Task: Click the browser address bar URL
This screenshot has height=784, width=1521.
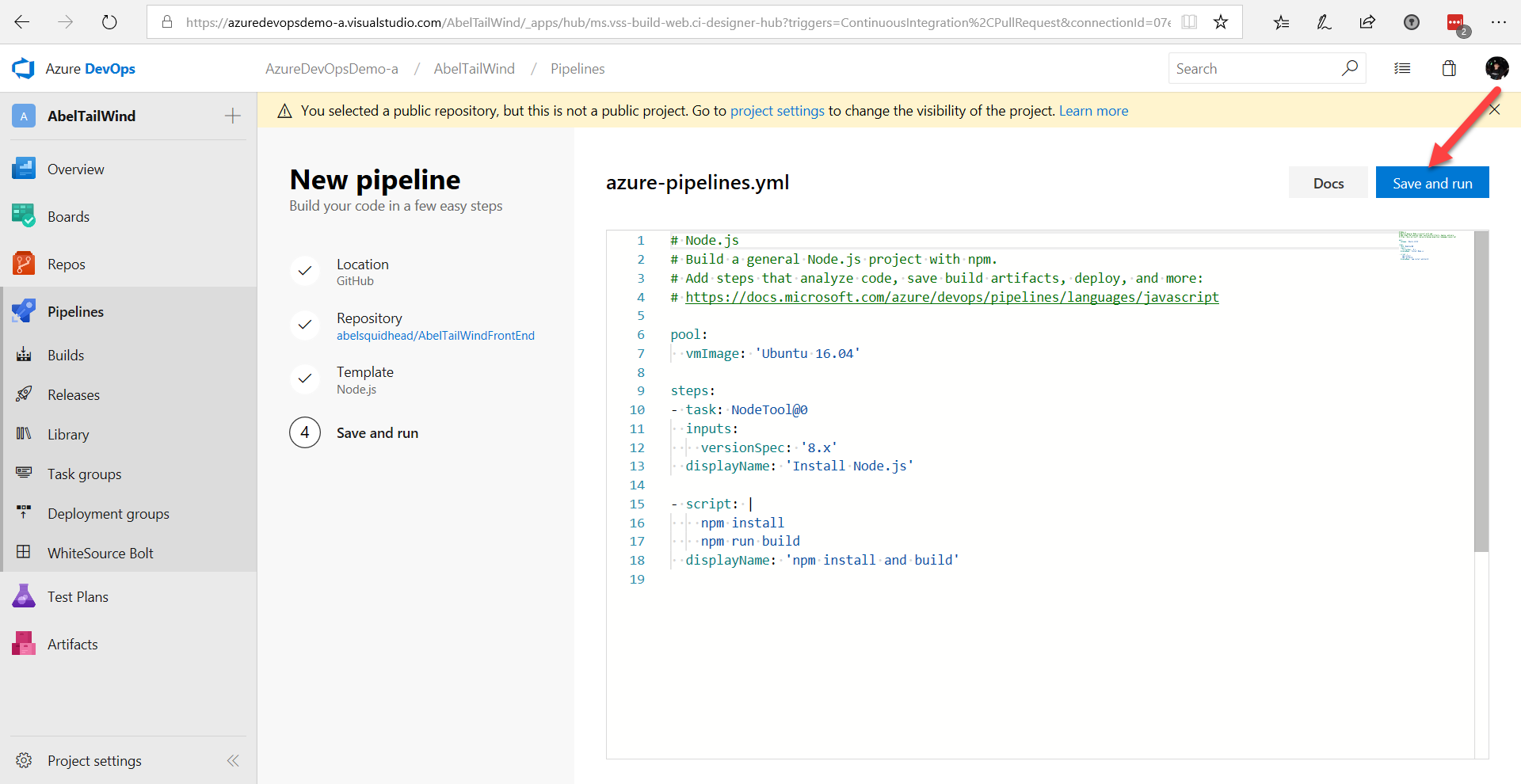Action: (678, 22)
